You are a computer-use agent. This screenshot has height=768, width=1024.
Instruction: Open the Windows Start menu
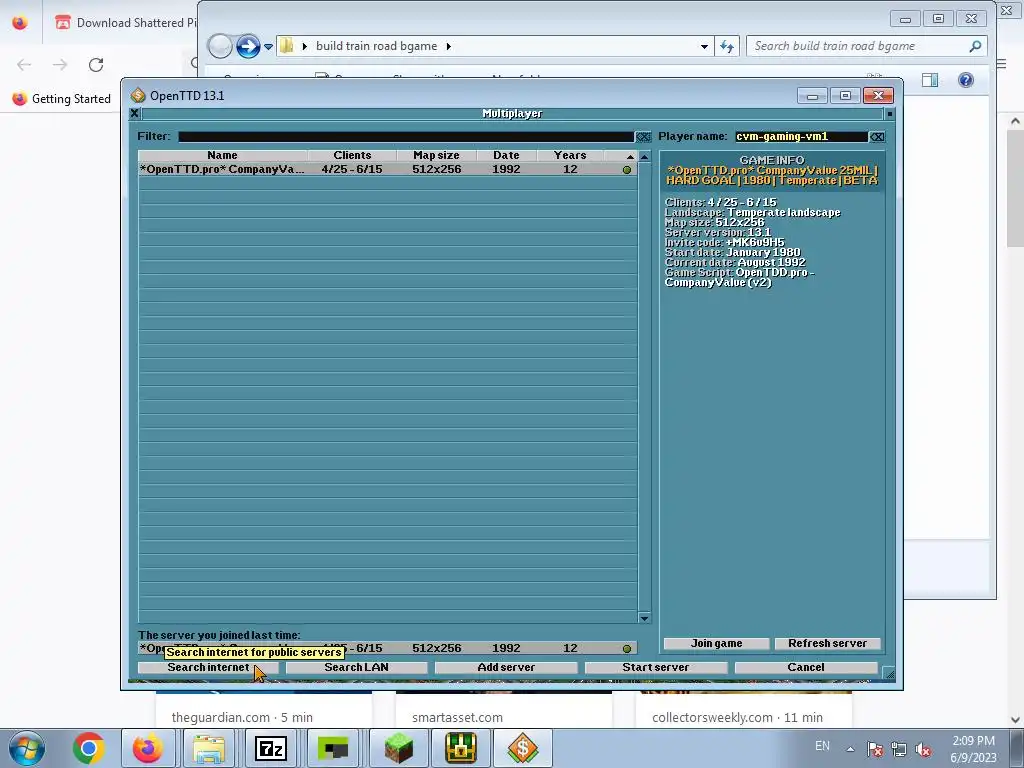click(27, 748)
